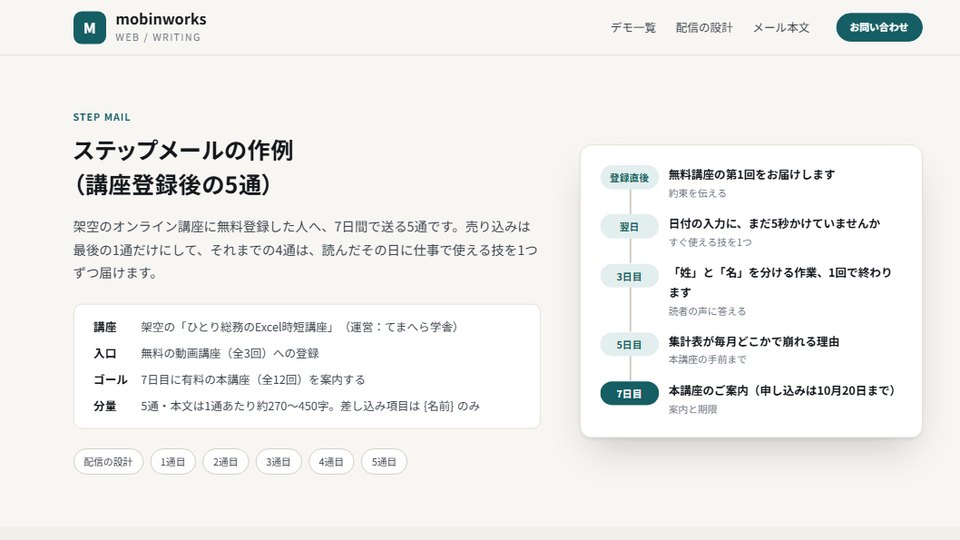Go to 配信の設計 in the header navigation
The width and height of the screenshot is (960, 540).
click(x=704, y=28)
